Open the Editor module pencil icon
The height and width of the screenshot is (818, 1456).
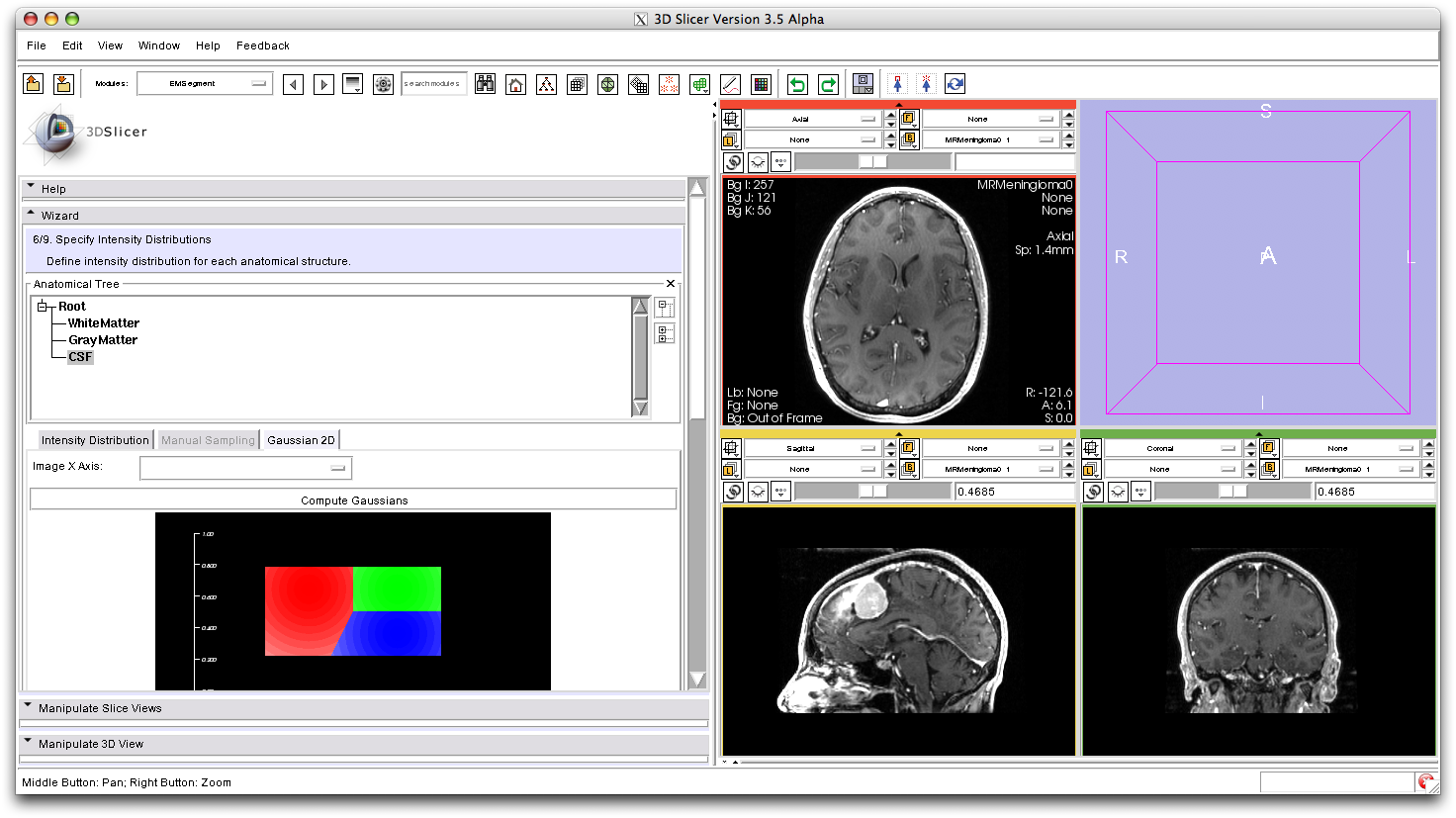pyautogui.click(x=730, y=84)
